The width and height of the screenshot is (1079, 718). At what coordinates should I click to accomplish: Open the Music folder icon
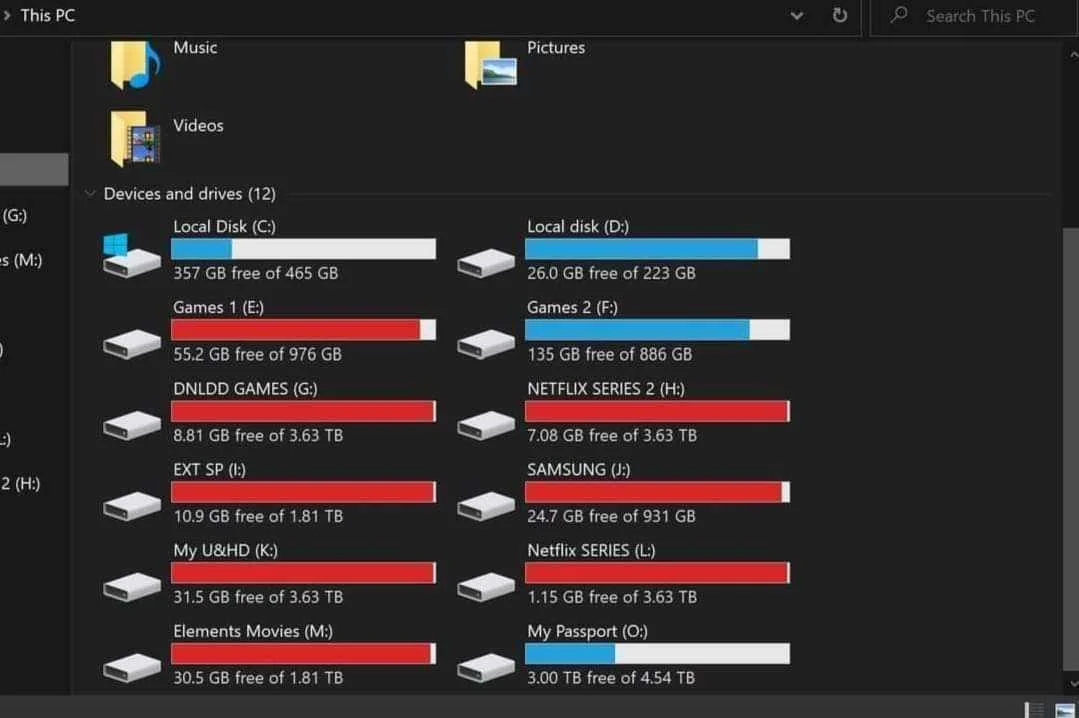point(135,65)
